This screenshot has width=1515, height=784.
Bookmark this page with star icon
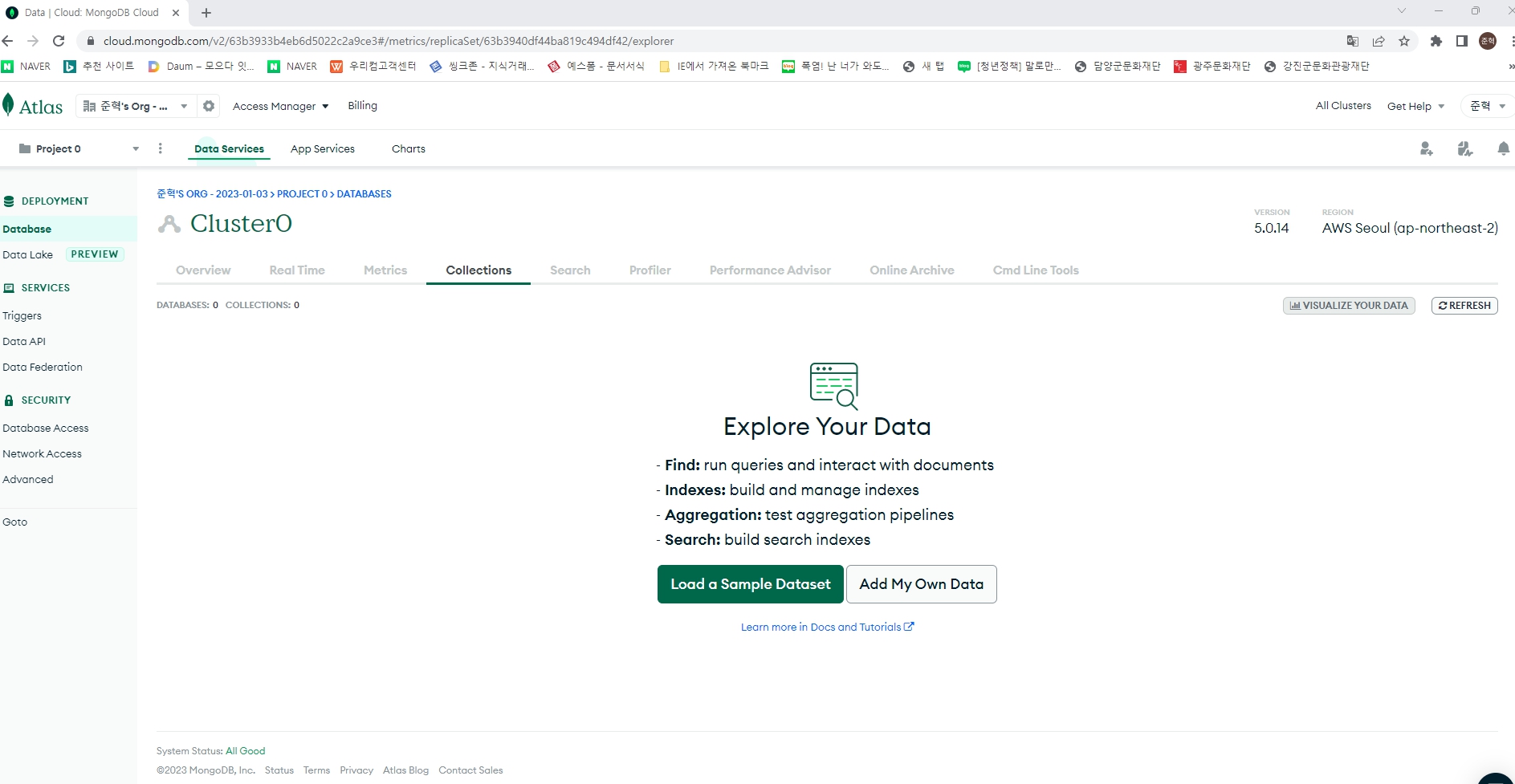1404,41
